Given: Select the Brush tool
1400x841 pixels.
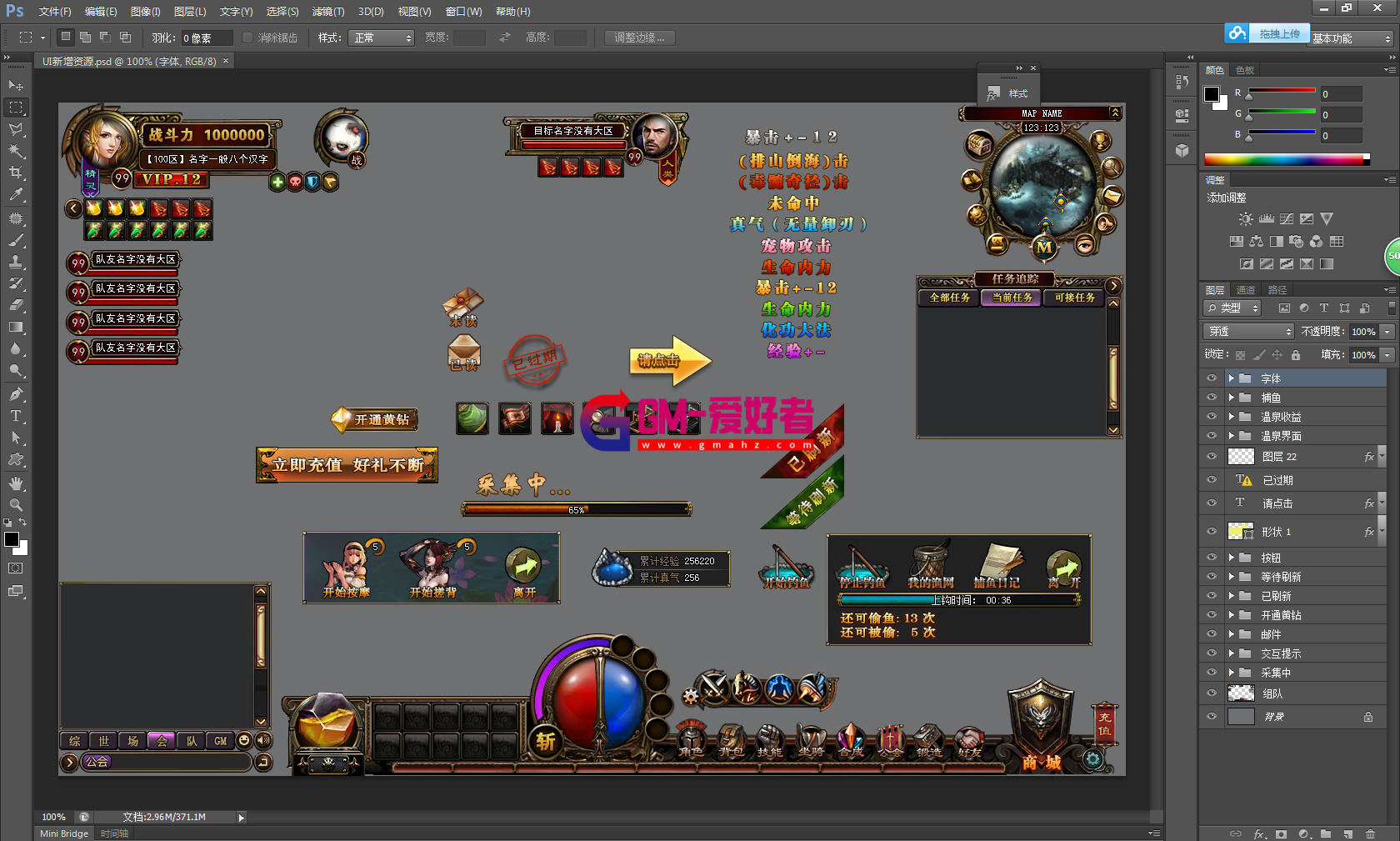Looking at the screenshot, I should click(x=16, y=240).
